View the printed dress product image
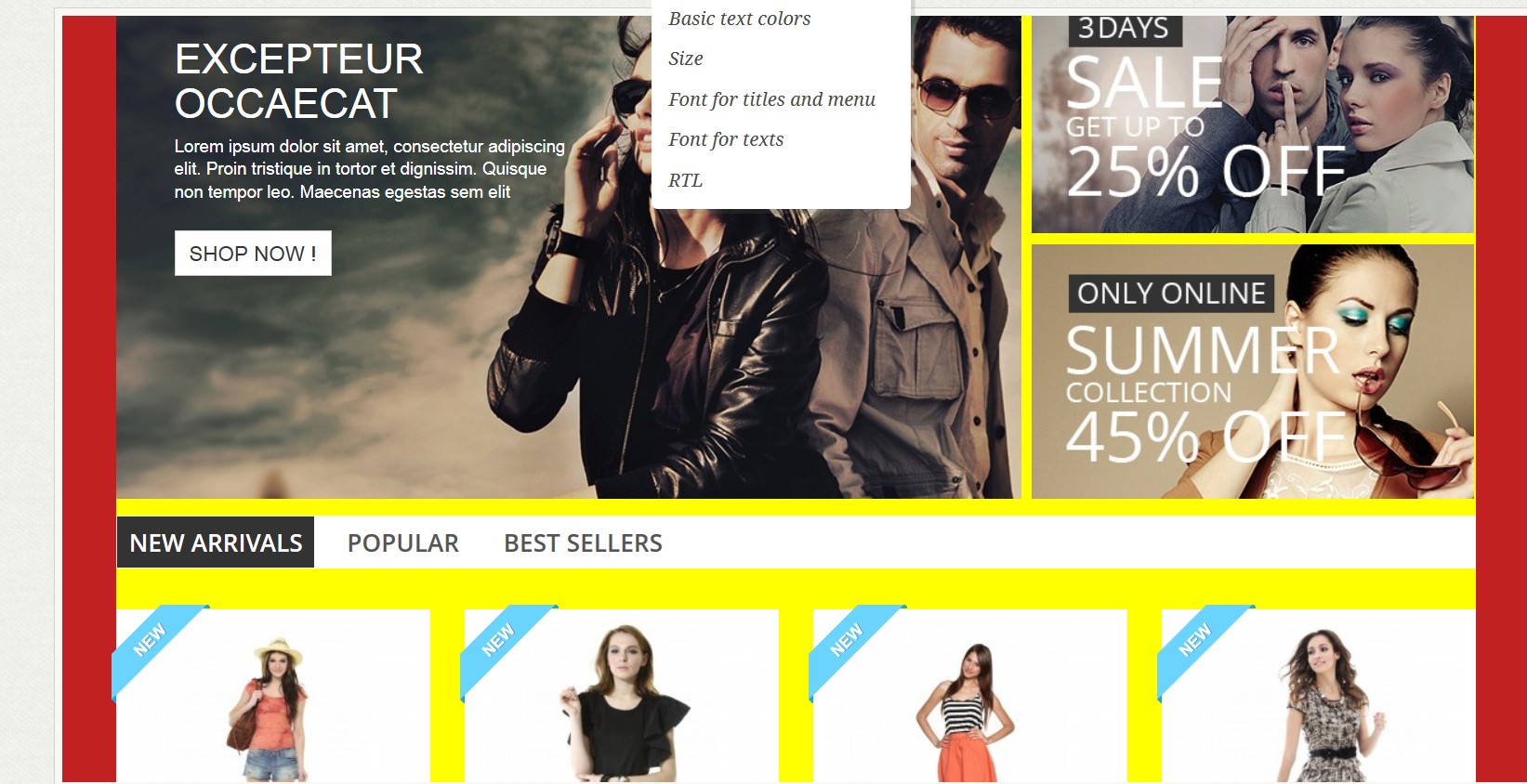Viewport: 1527px width, 784px height. (x=1319, y=696)
